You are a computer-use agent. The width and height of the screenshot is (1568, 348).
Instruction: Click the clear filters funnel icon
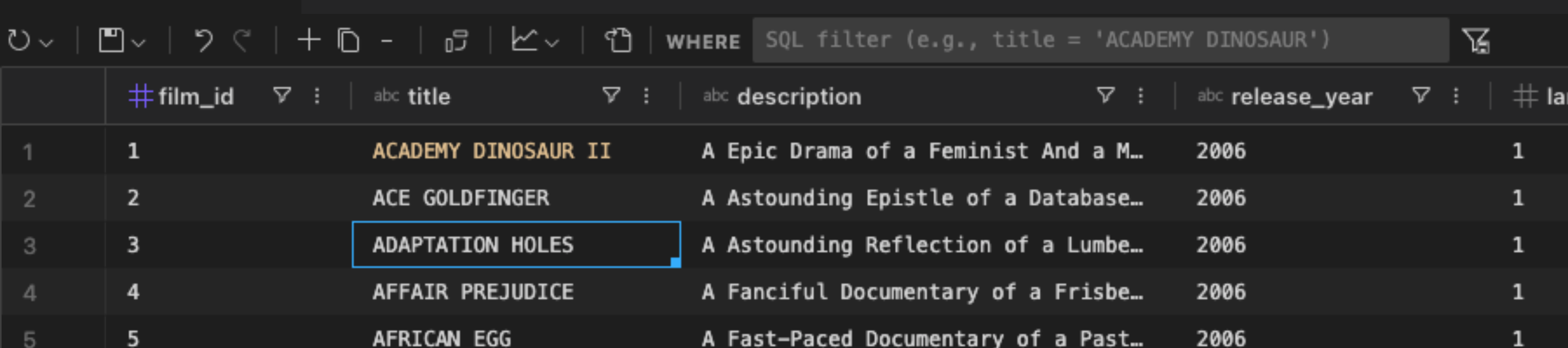[x=1476, y=41]
